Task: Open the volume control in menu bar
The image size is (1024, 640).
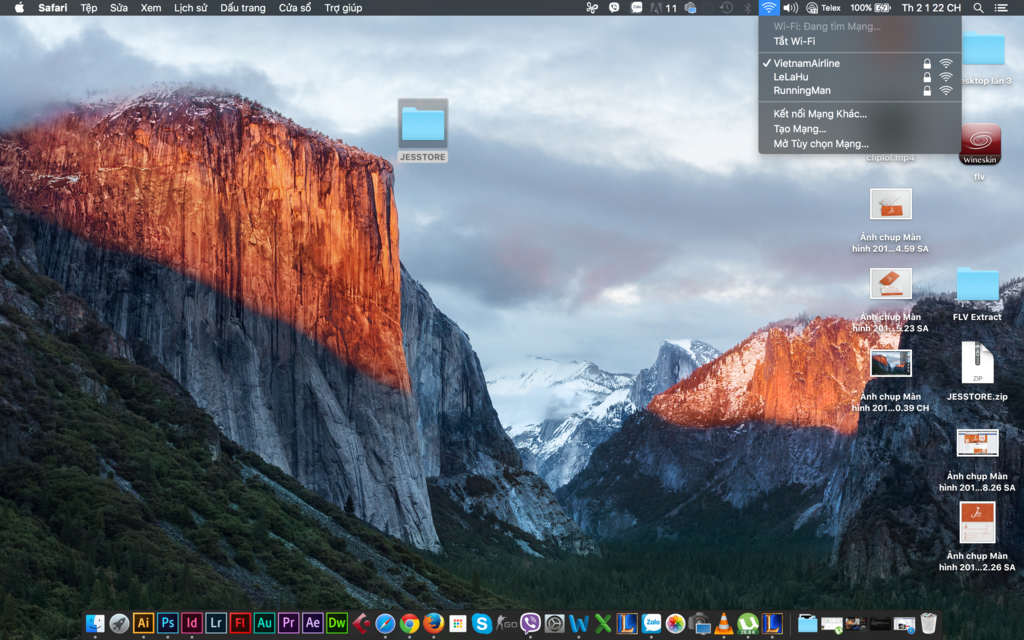Action: click(x=790, y=8)
